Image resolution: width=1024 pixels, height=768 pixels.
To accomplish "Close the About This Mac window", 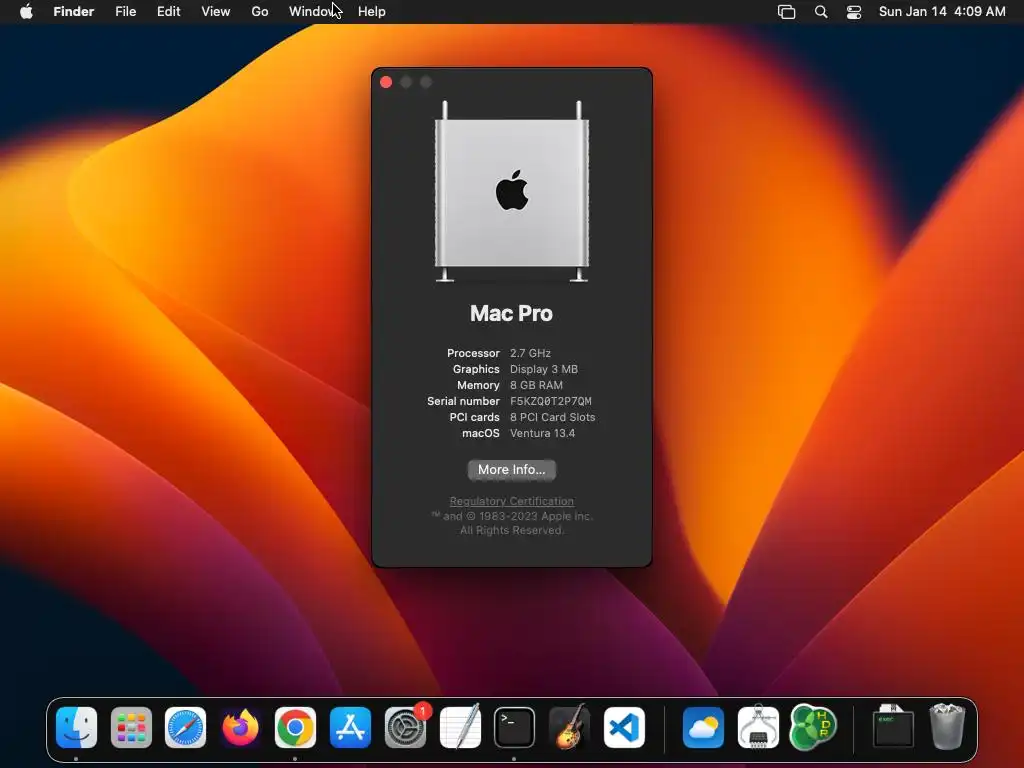I will point(386,82).
